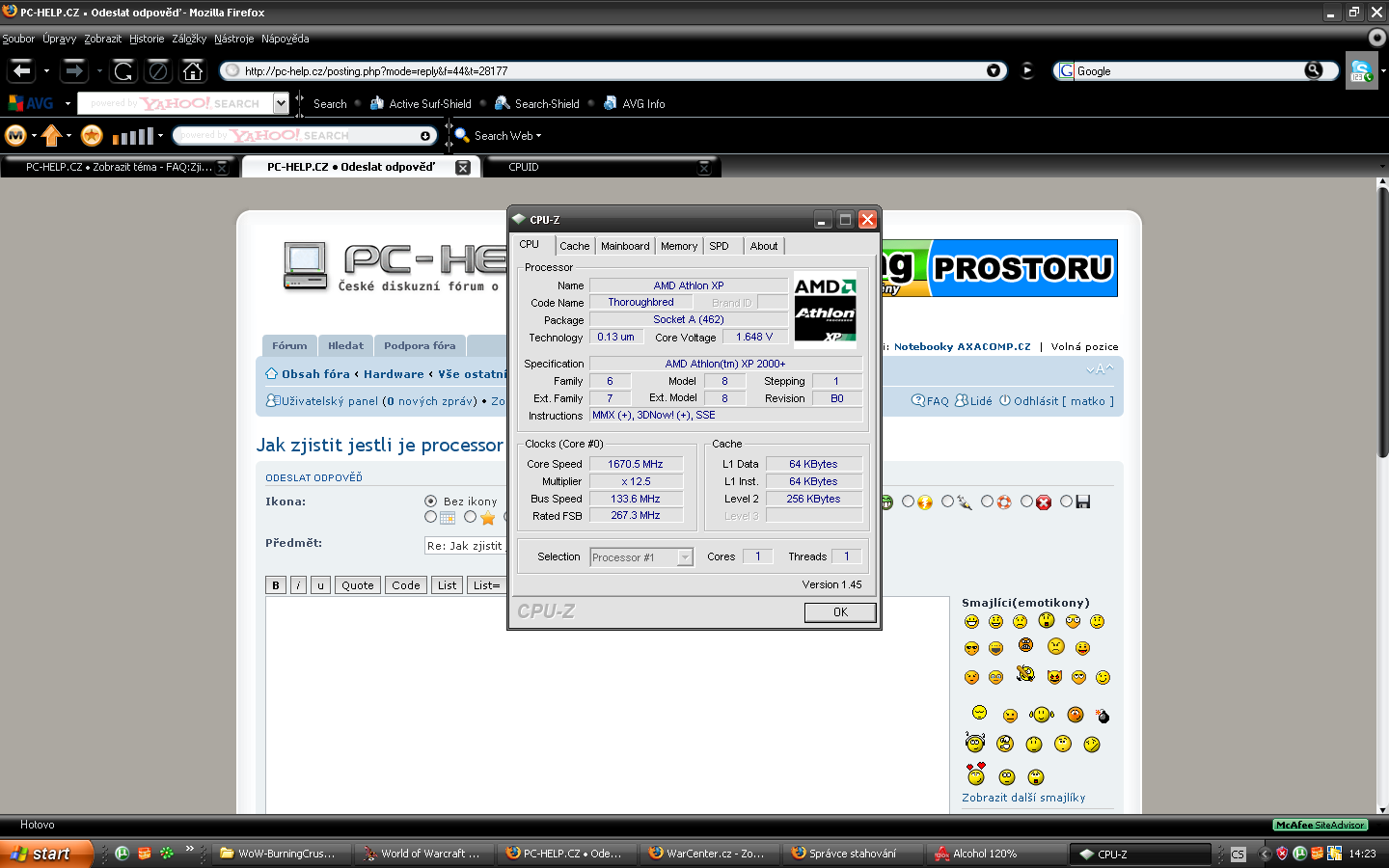The height and width of the screenshot is (868, 1389).
Task: Click the Skype icon beside the search box
Action: [x=1361, y=70]
